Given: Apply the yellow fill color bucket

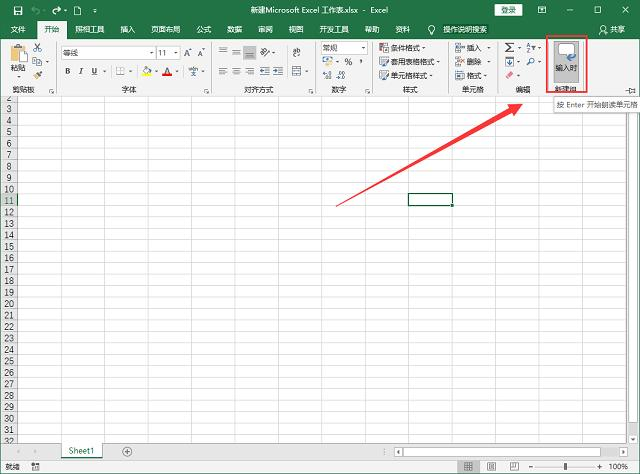Looking at the screenshot, I should click(147, 71).
